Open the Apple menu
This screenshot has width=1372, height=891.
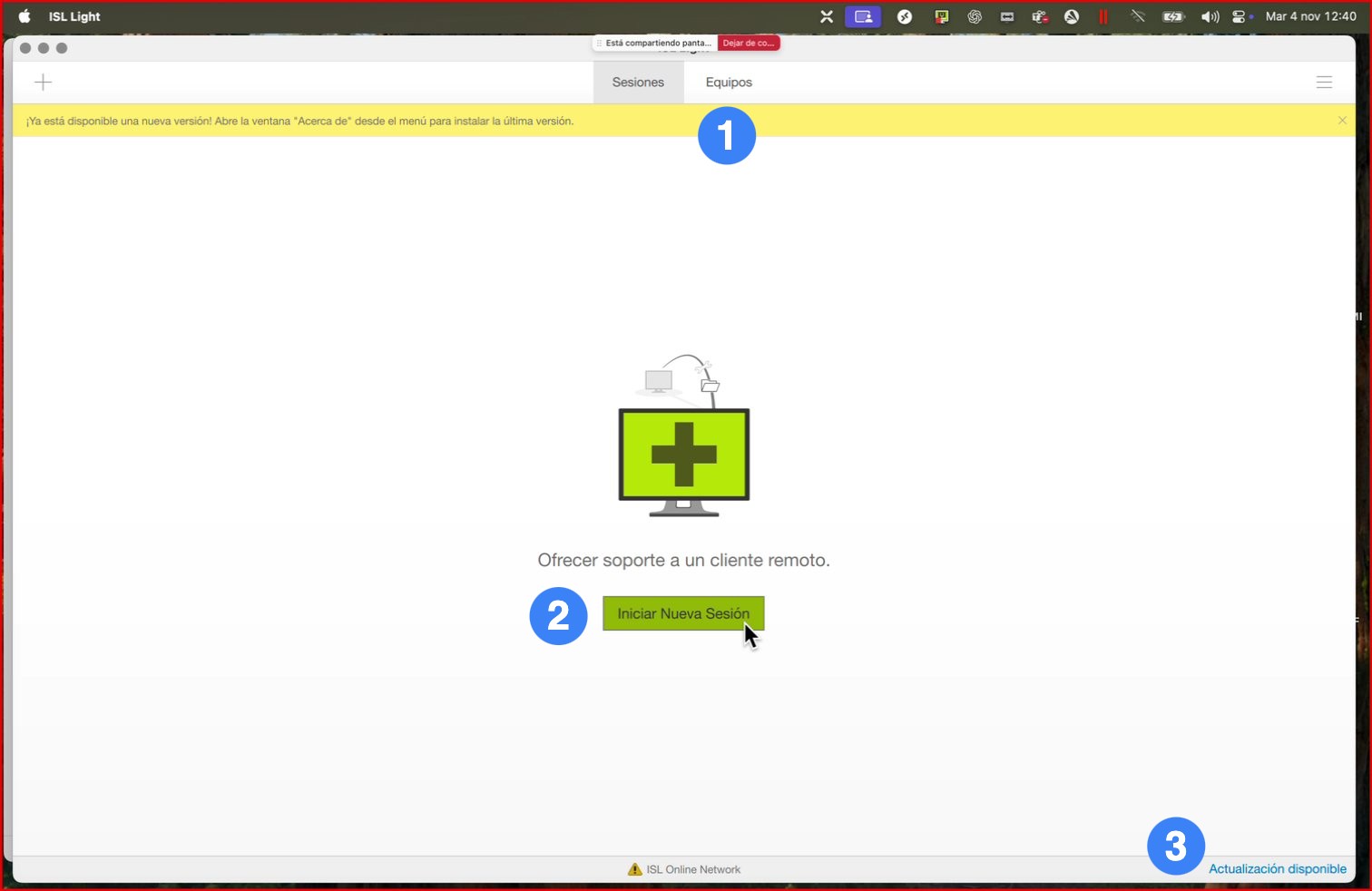[x=24, y=16]
